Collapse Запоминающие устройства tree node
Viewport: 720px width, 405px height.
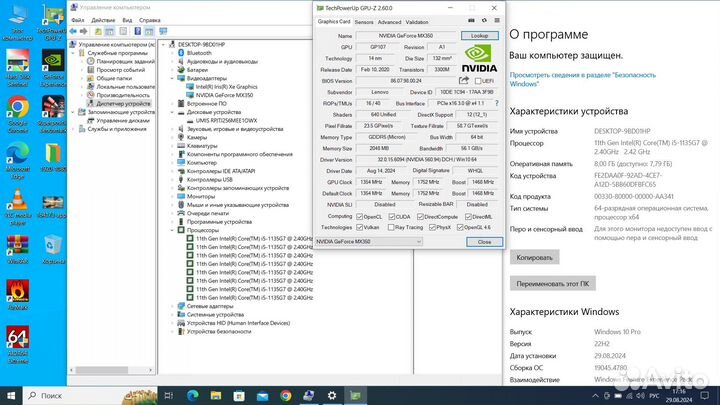(x=73, y=112)
